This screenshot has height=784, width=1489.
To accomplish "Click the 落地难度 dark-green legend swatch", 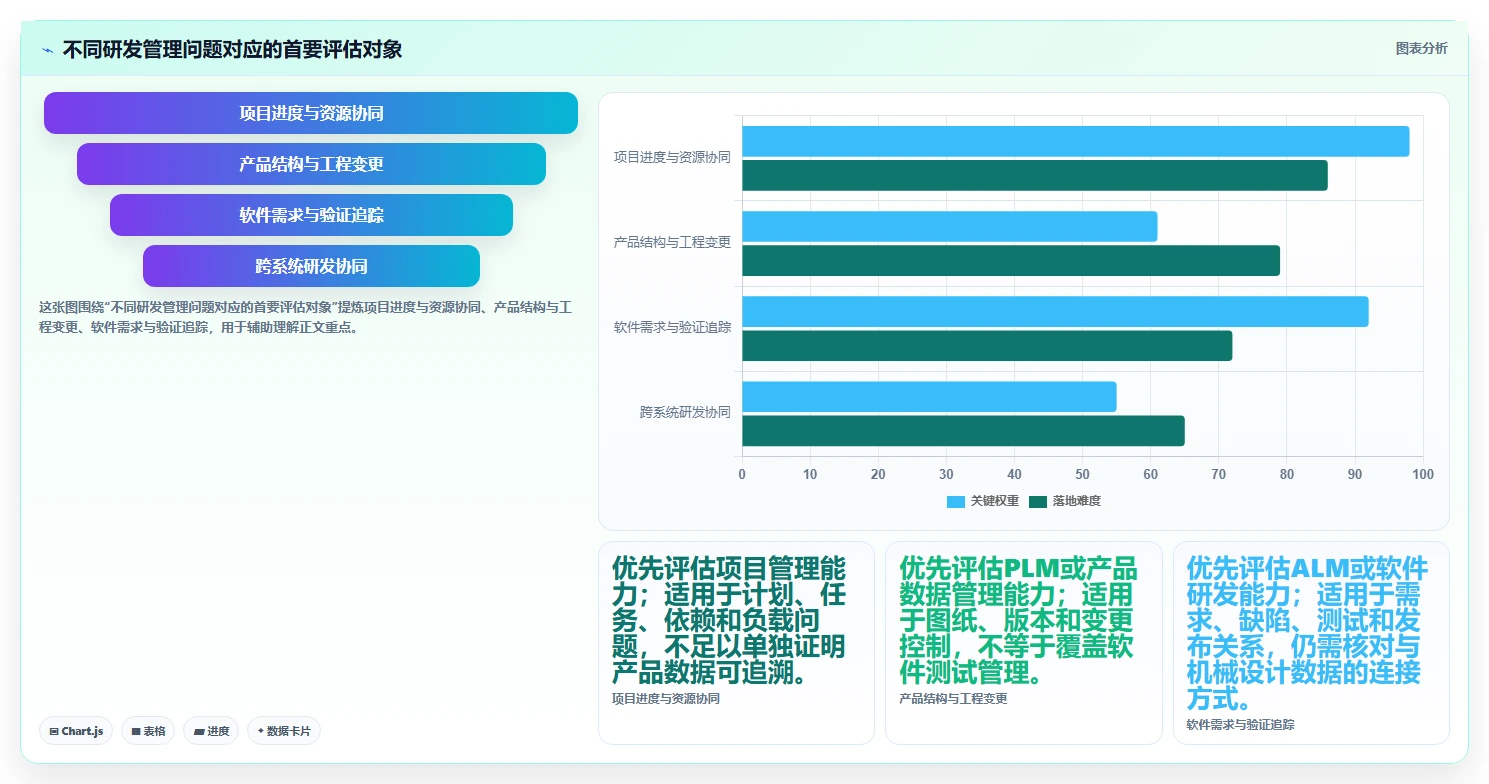I will coord(1038,502).
